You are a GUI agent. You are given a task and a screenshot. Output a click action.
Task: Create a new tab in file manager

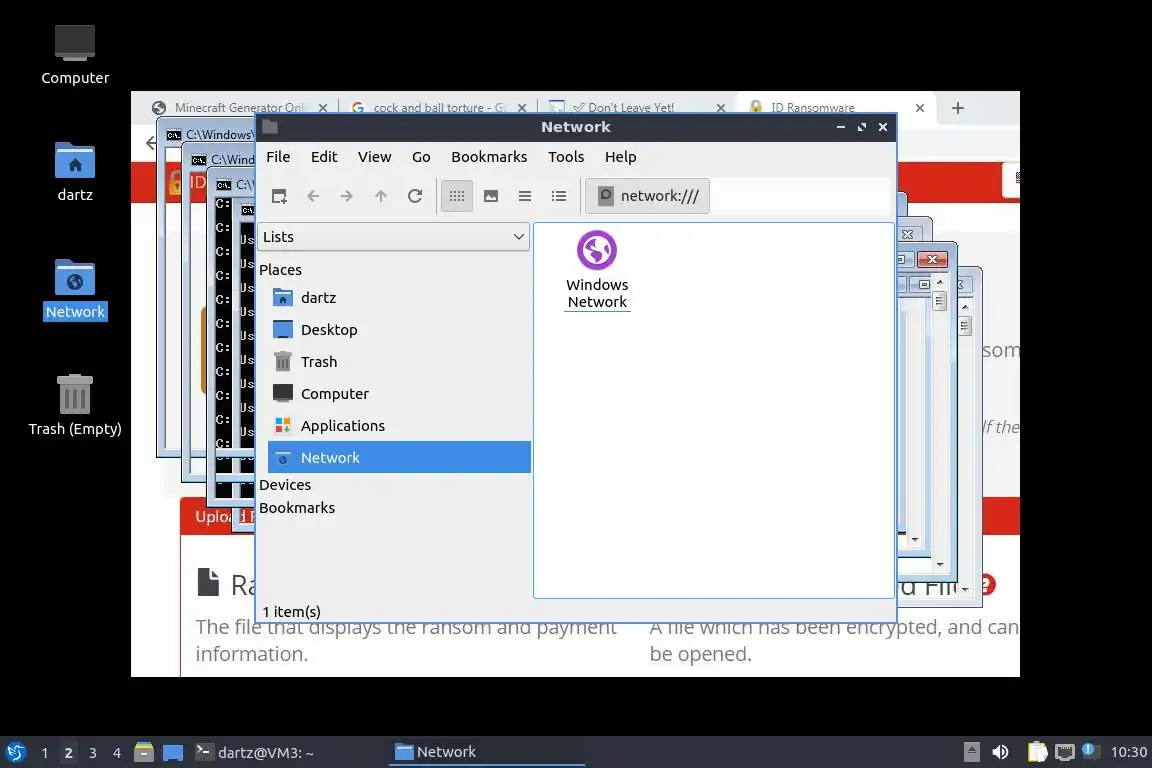point(279,196)
